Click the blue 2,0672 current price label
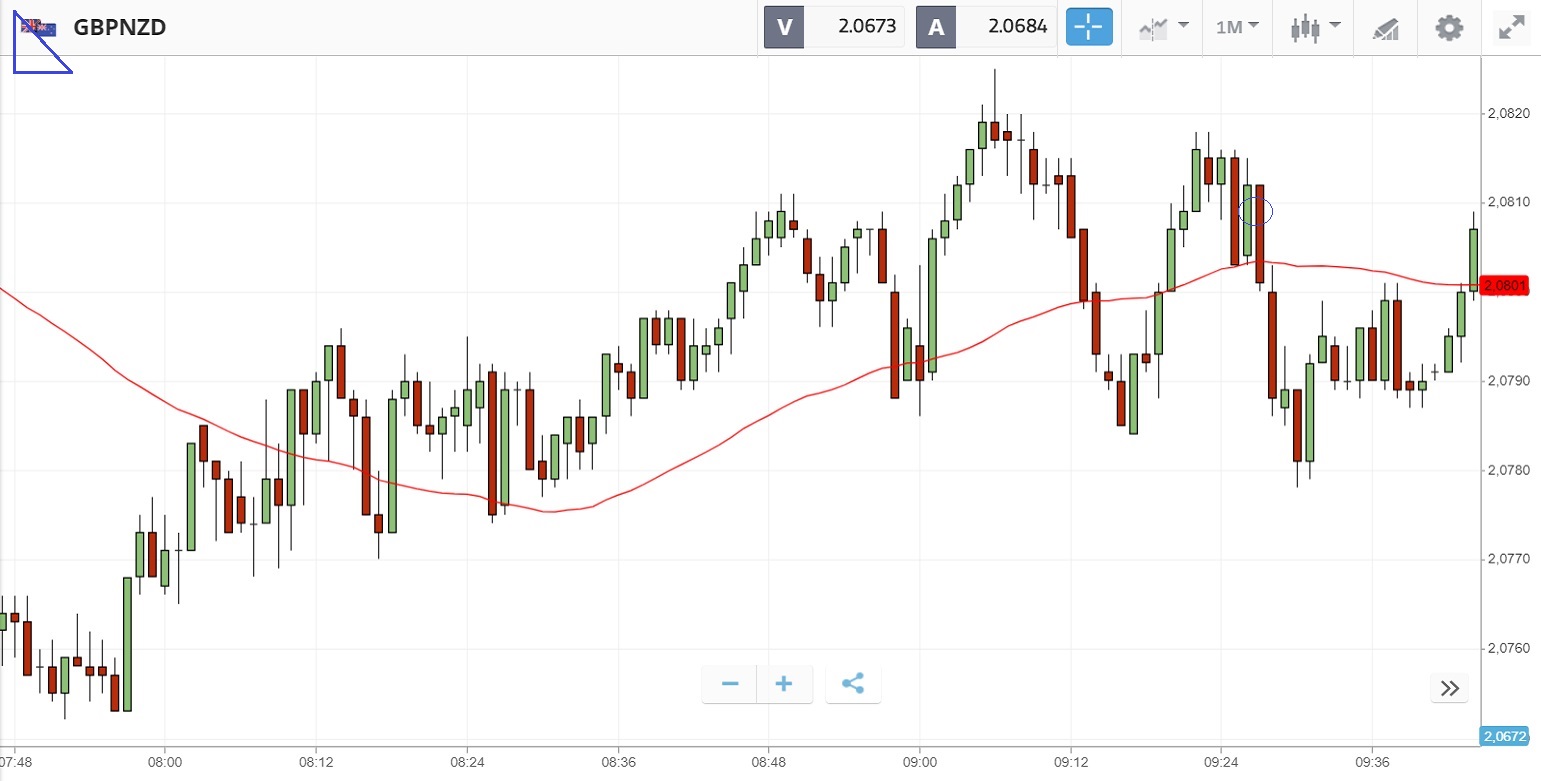 coord(1505,736)
